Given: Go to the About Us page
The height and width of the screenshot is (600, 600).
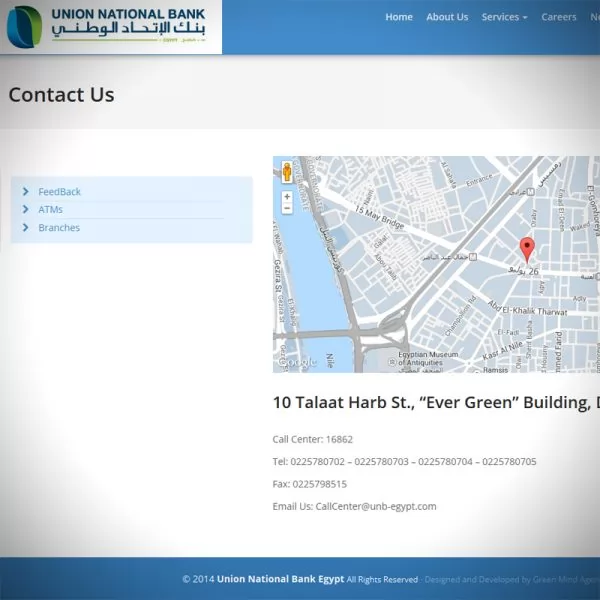Looking at the screenshot, I should tap(447, 17).
